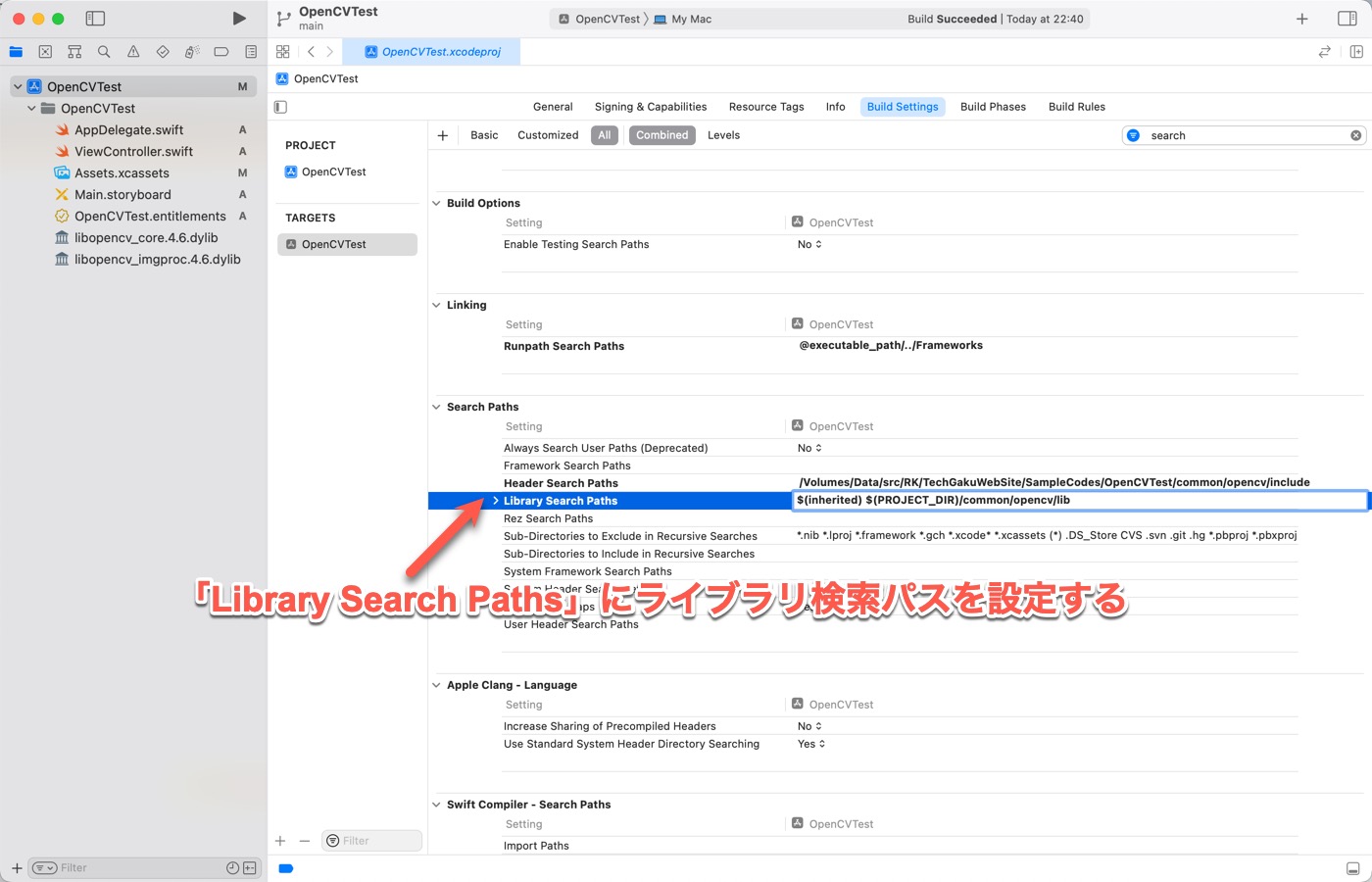The width and height of the screenshot is (1372, 882).
Task: Focus the build settings search field
Action: tap(1245, 135)
